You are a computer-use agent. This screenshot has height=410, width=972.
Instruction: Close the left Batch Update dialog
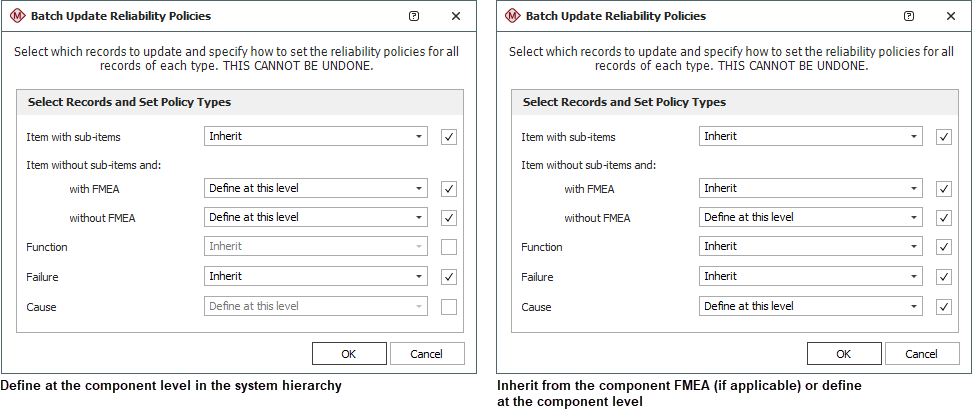pos(456,17)
